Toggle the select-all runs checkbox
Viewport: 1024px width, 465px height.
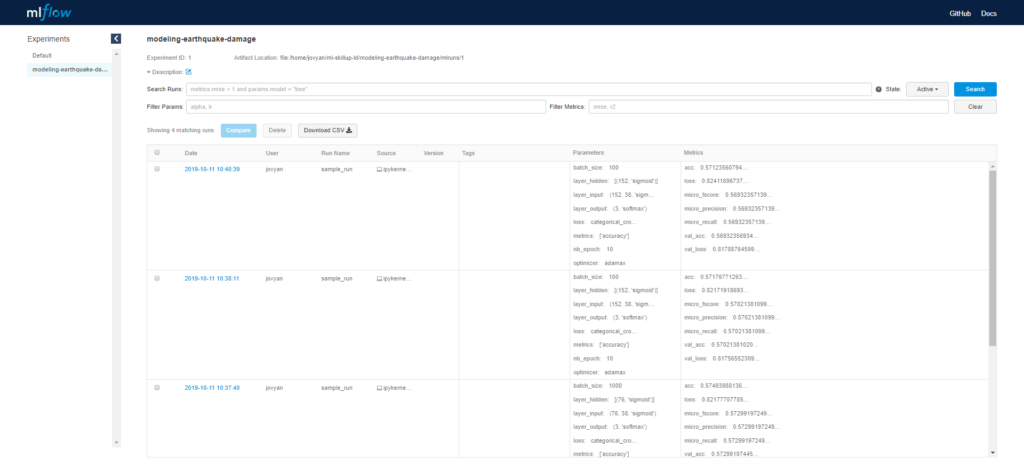point(157,153)
